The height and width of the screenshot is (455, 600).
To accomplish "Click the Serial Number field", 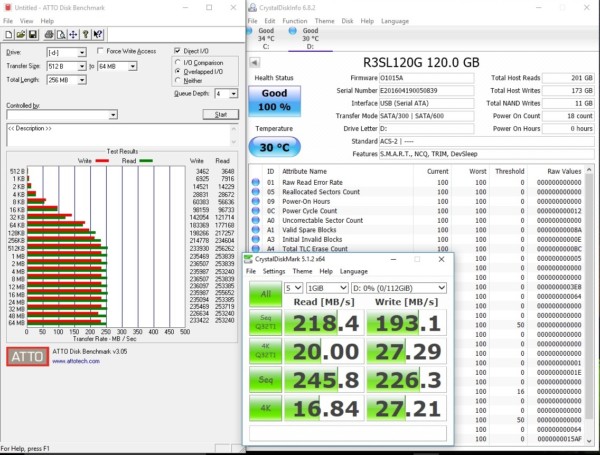I will click(426, 91).
